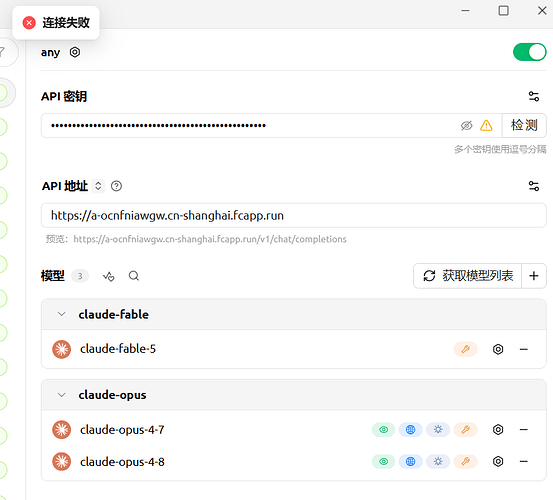Click claude-opus-4-8 web globe tag
The width and height of the screenshot is (553, 500).
[x=411, y=461]
